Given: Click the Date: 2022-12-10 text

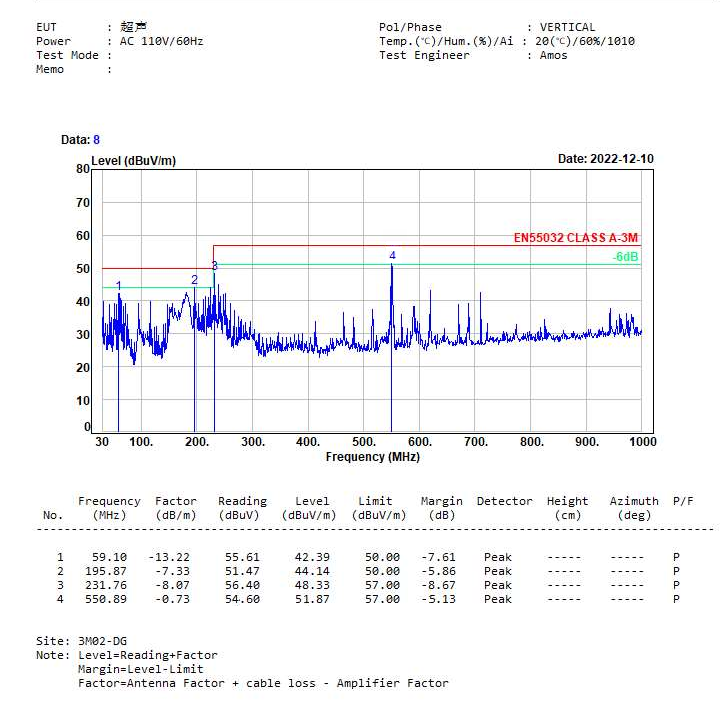Looking at the screenshot, I should [x=605, y=159].
